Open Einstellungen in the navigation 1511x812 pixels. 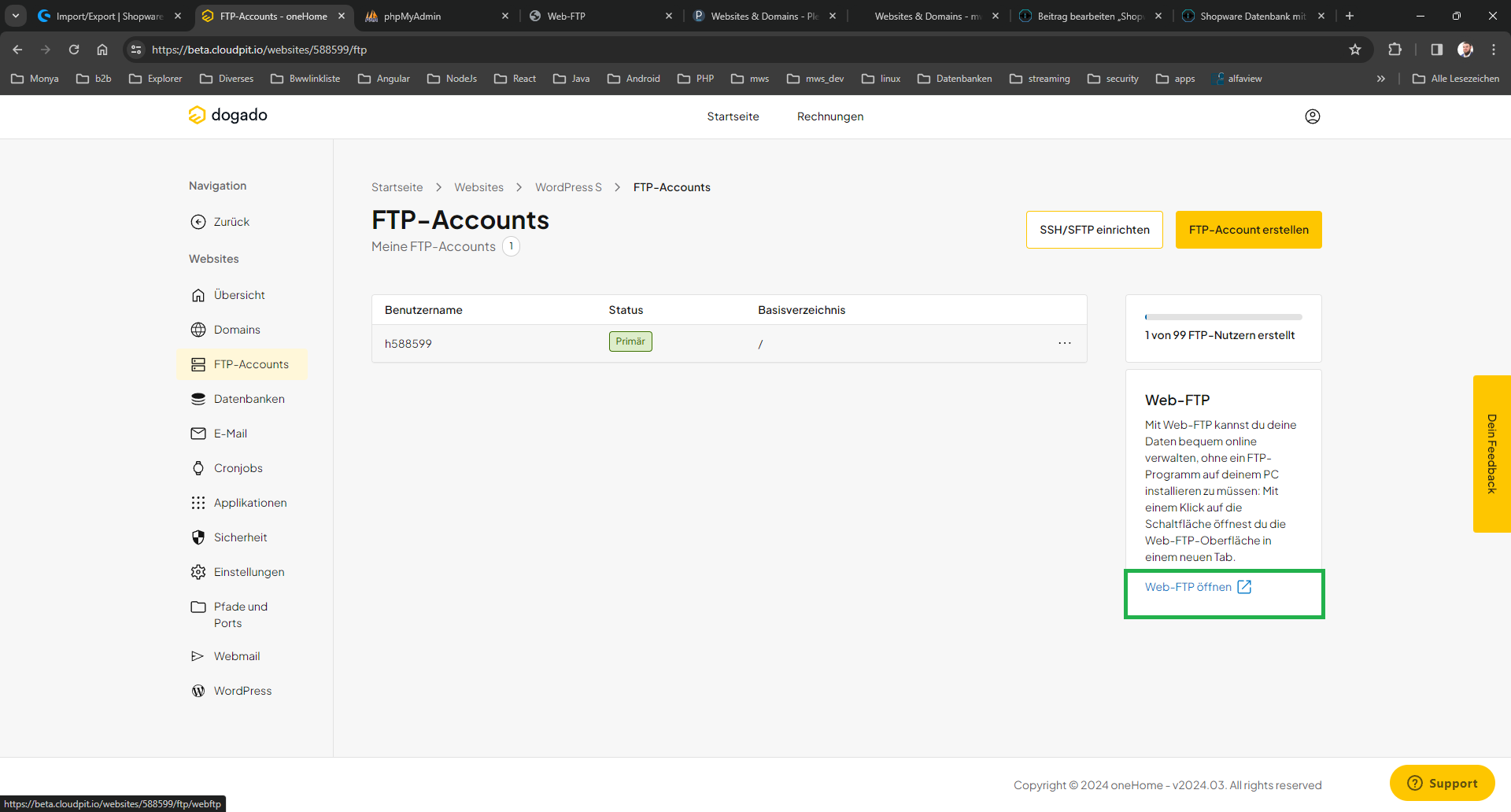click(x=249, y=572)
